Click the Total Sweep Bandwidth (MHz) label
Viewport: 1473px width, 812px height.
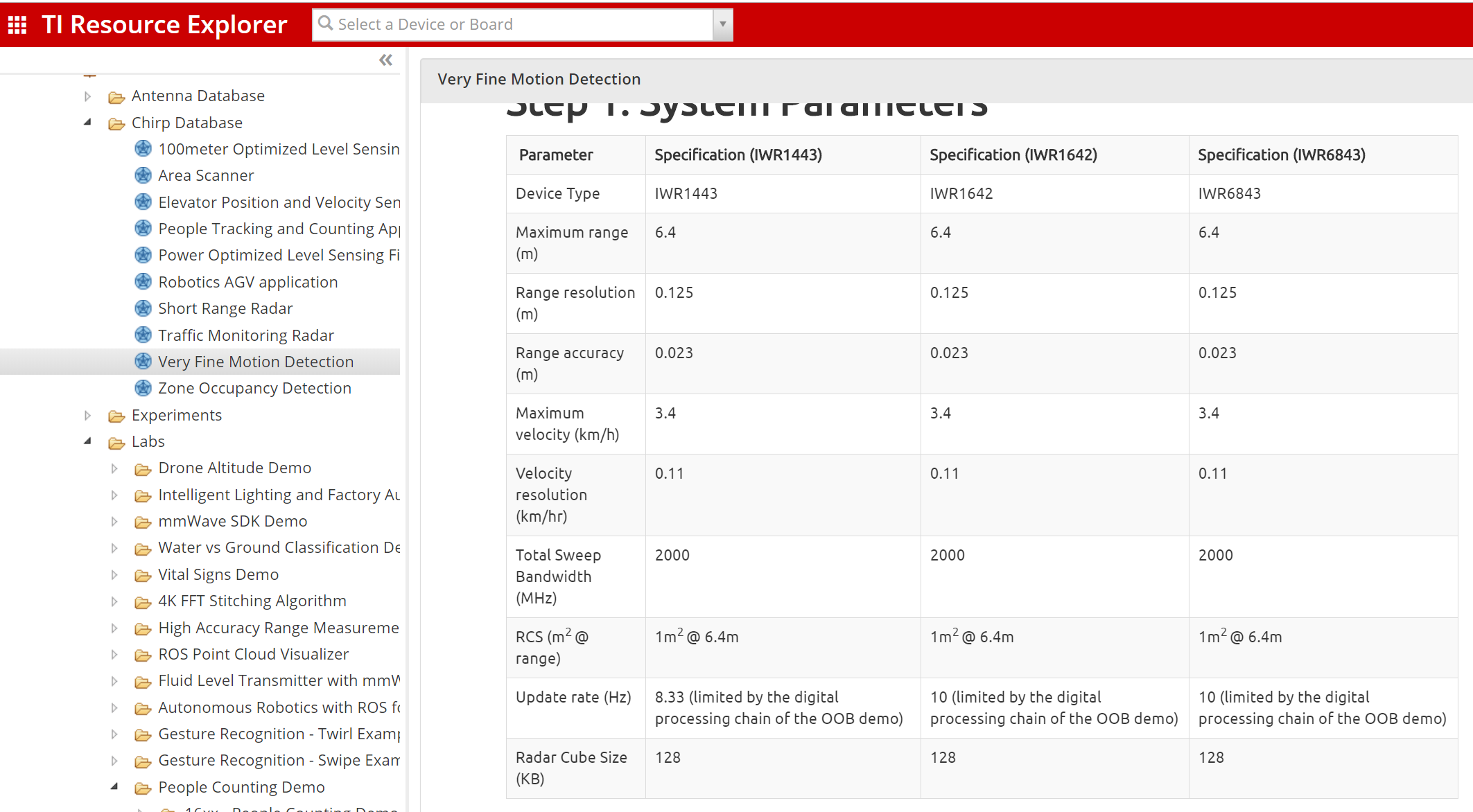[558, 576]
